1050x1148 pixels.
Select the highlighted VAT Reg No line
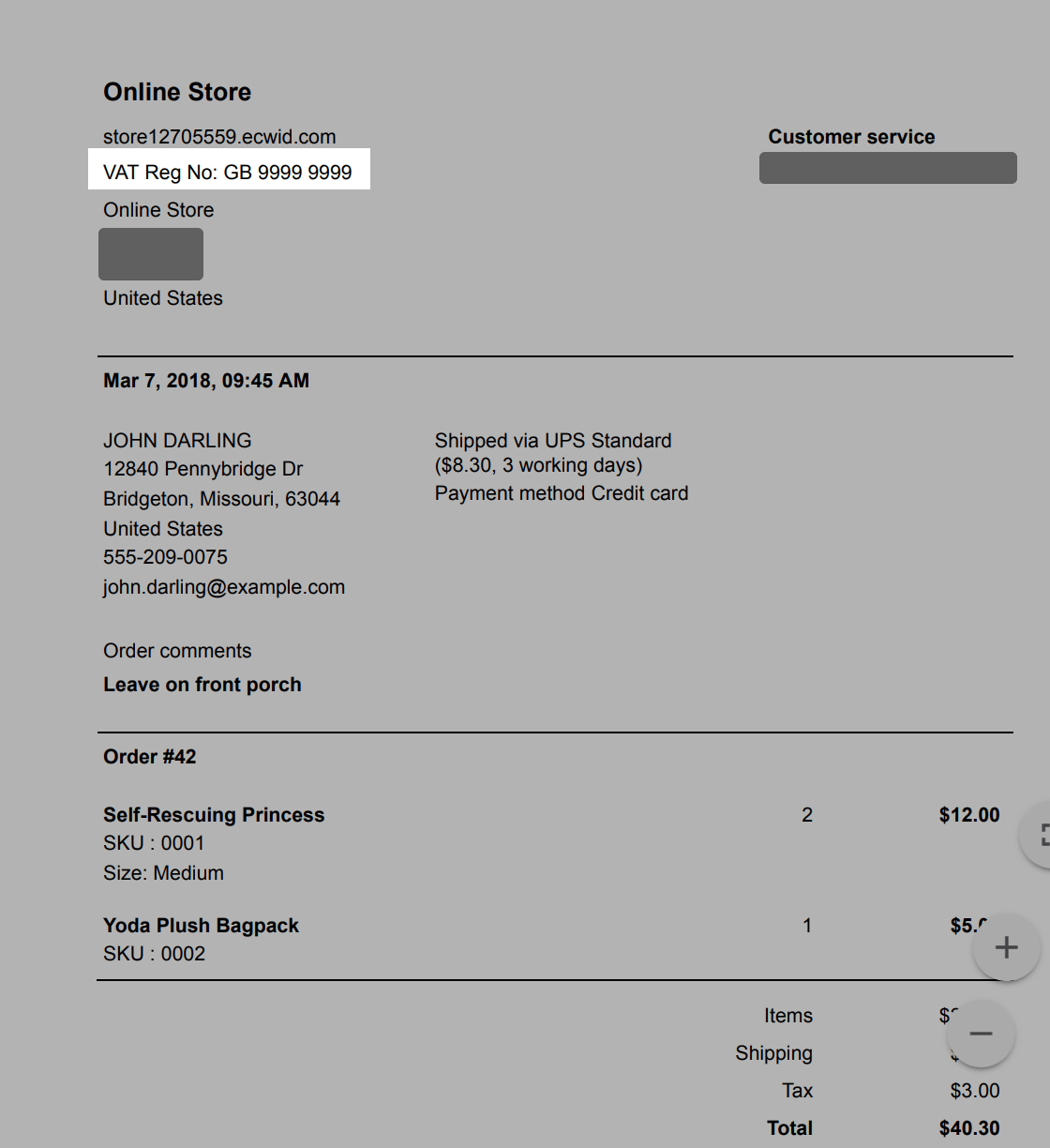tap(228, 173)
